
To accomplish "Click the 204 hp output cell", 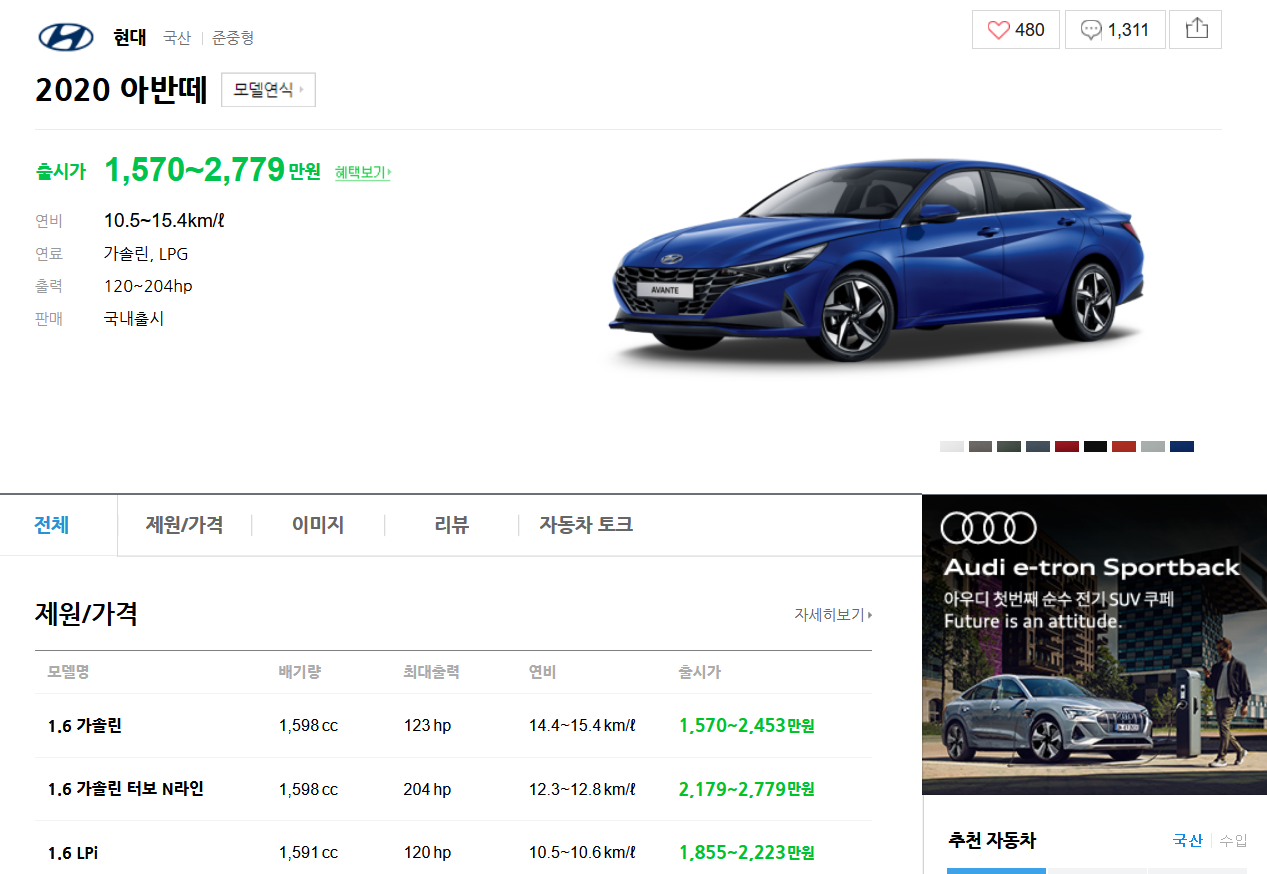I will click(427, 789).
